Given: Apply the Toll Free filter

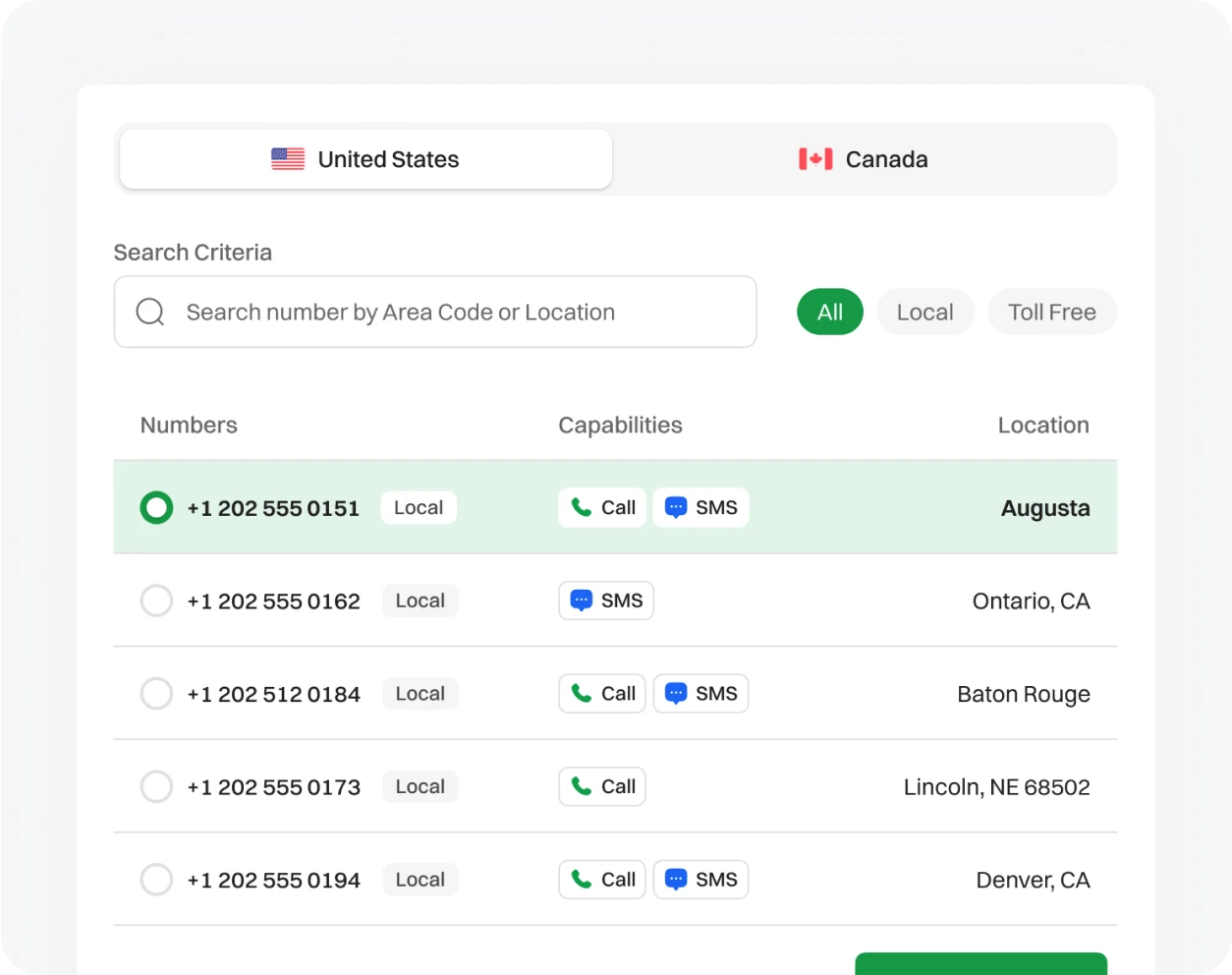Looking at the screenshot, I should coord(1051,312).
